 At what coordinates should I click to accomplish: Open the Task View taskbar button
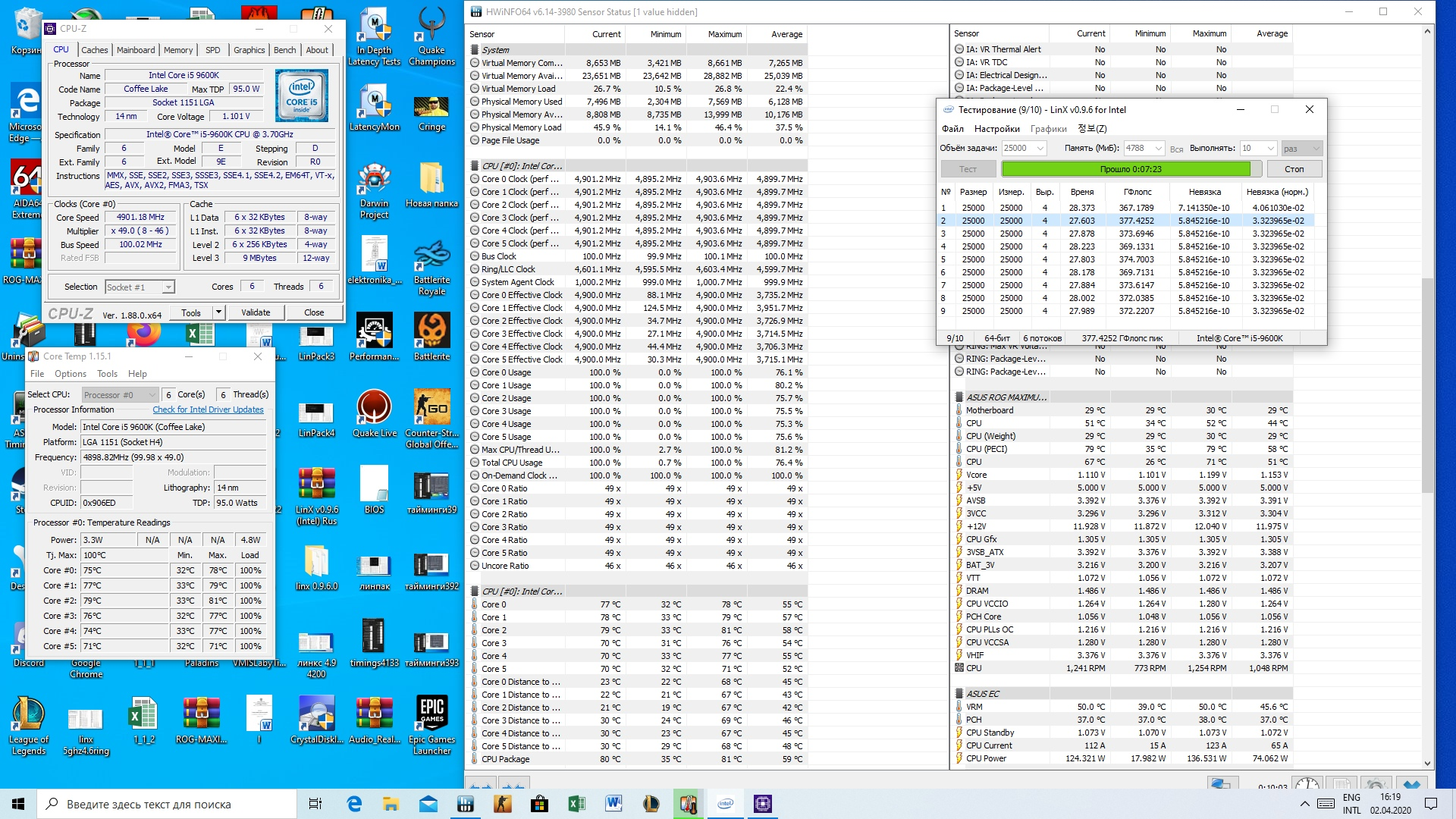[315, 804]
